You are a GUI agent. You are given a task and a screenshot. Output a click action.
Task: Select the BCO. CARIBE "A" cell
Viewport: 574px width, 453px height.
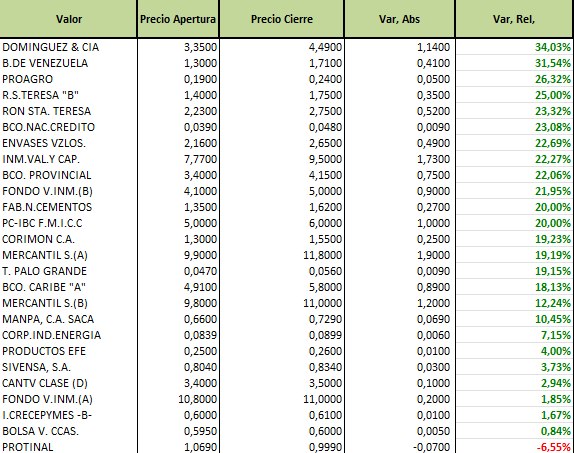pos(68,287)
